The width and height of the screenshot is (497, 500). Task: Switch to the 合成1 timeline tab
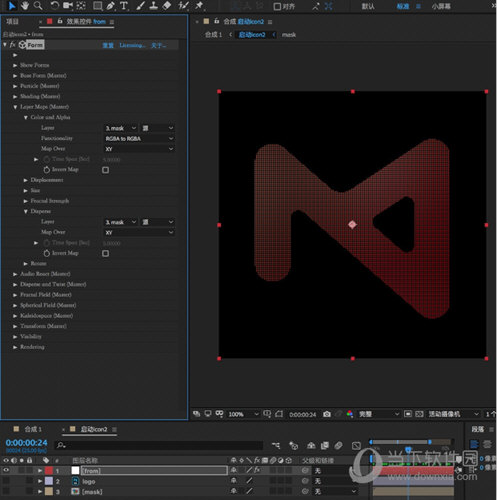click(x=33, y=429)
